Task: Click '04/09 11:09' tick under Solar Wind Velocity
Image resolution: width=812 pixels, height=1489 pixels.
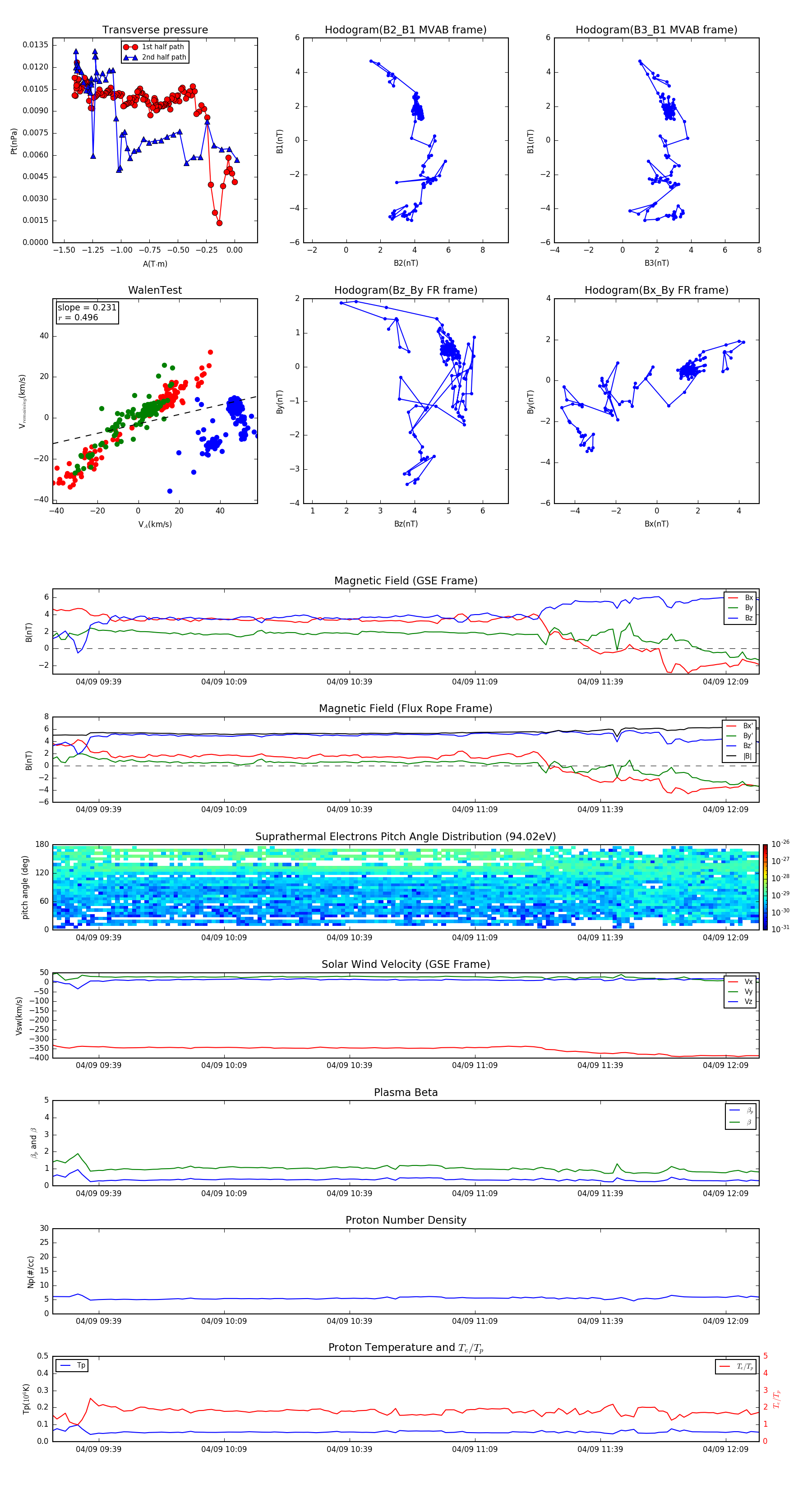Action: pos(475,1065)
